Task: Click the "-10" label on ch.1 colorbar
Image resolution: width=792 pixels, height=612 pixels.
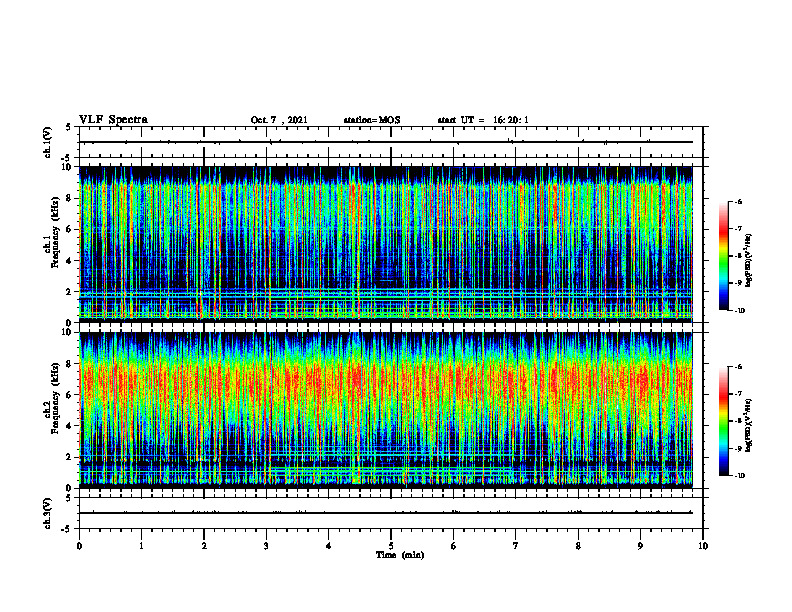Action: coord(739,310)
